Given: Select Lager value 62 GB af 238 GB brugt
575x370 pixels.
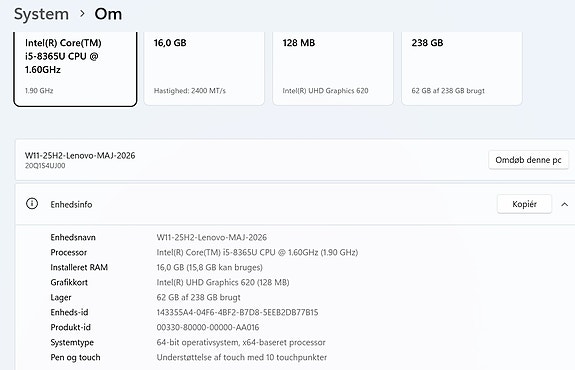Looking at the screenshot, I should [198, 297].
